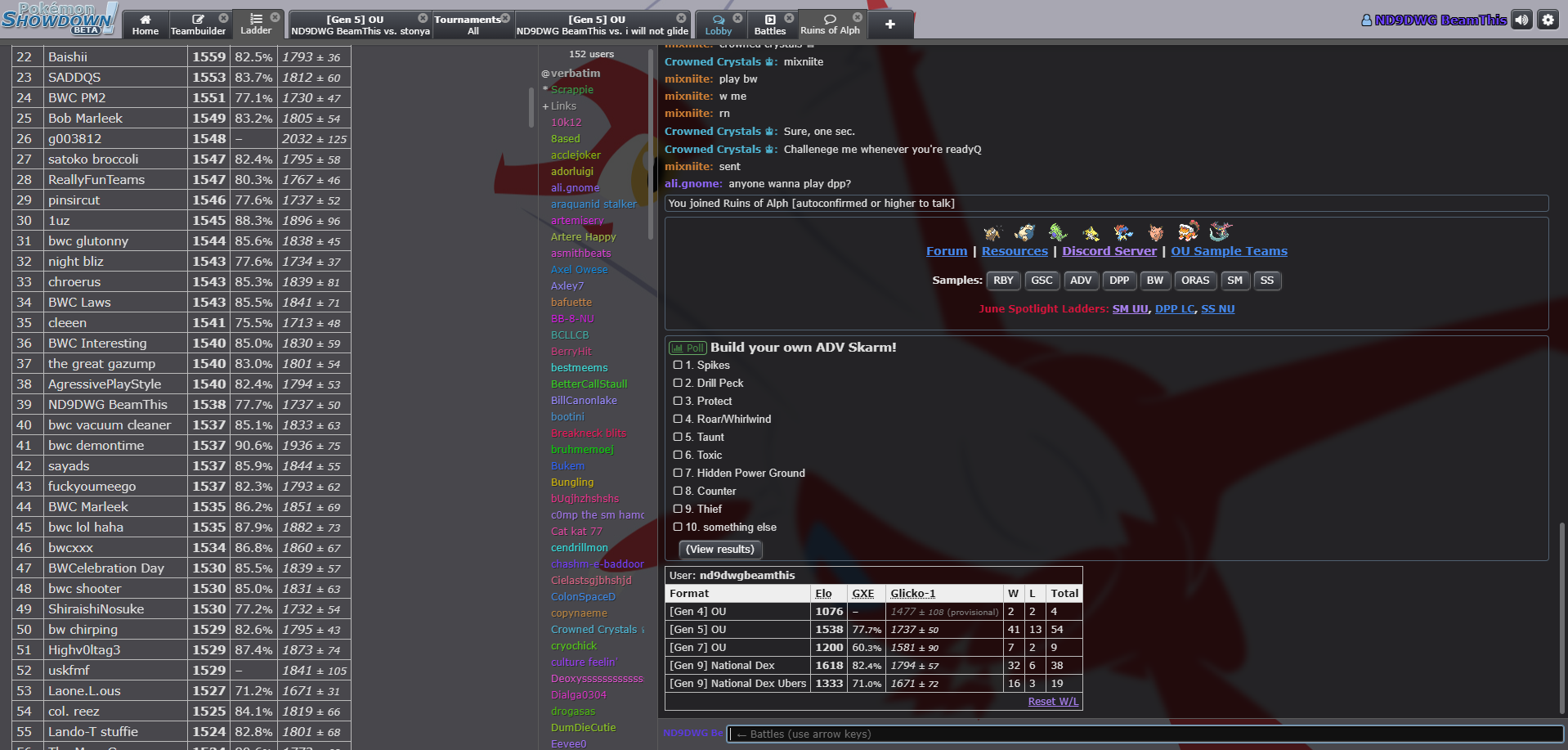
Task: Click the Tyranitar sprite icon
Action: (x=1058, y=232)
